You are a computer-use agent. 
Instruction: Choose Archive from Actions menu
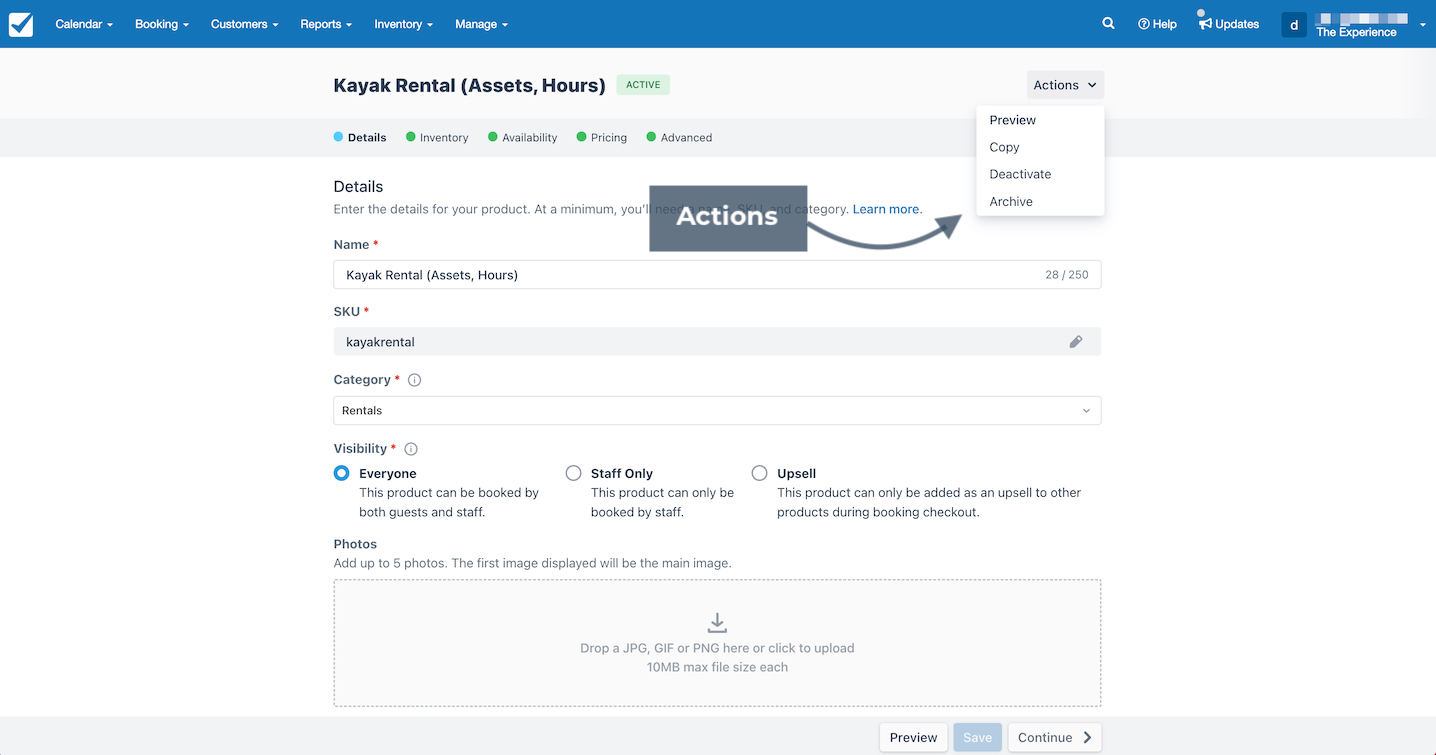1040,201
